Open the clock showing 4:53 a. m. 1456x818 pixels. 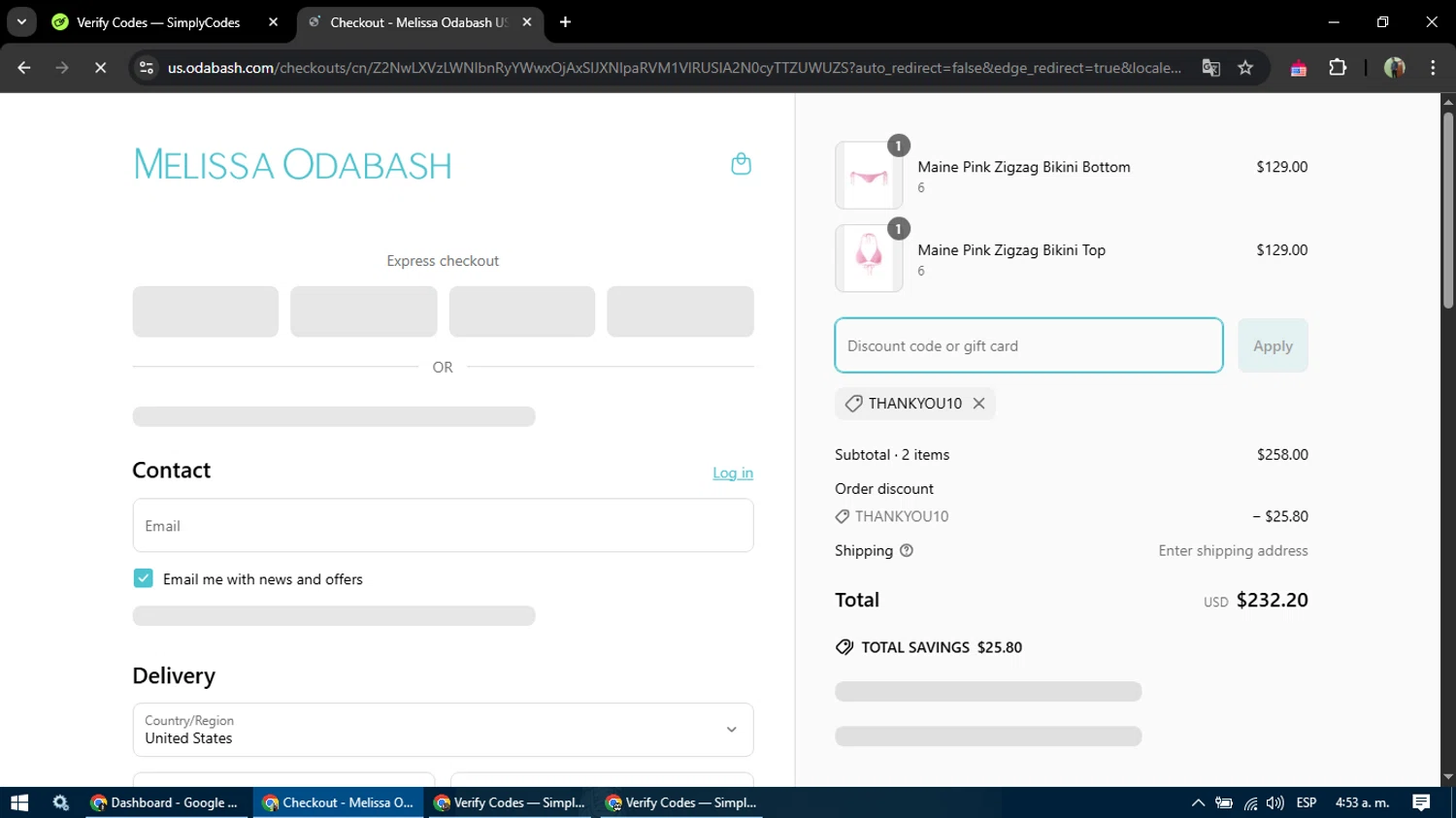(x=1362, y=802)
